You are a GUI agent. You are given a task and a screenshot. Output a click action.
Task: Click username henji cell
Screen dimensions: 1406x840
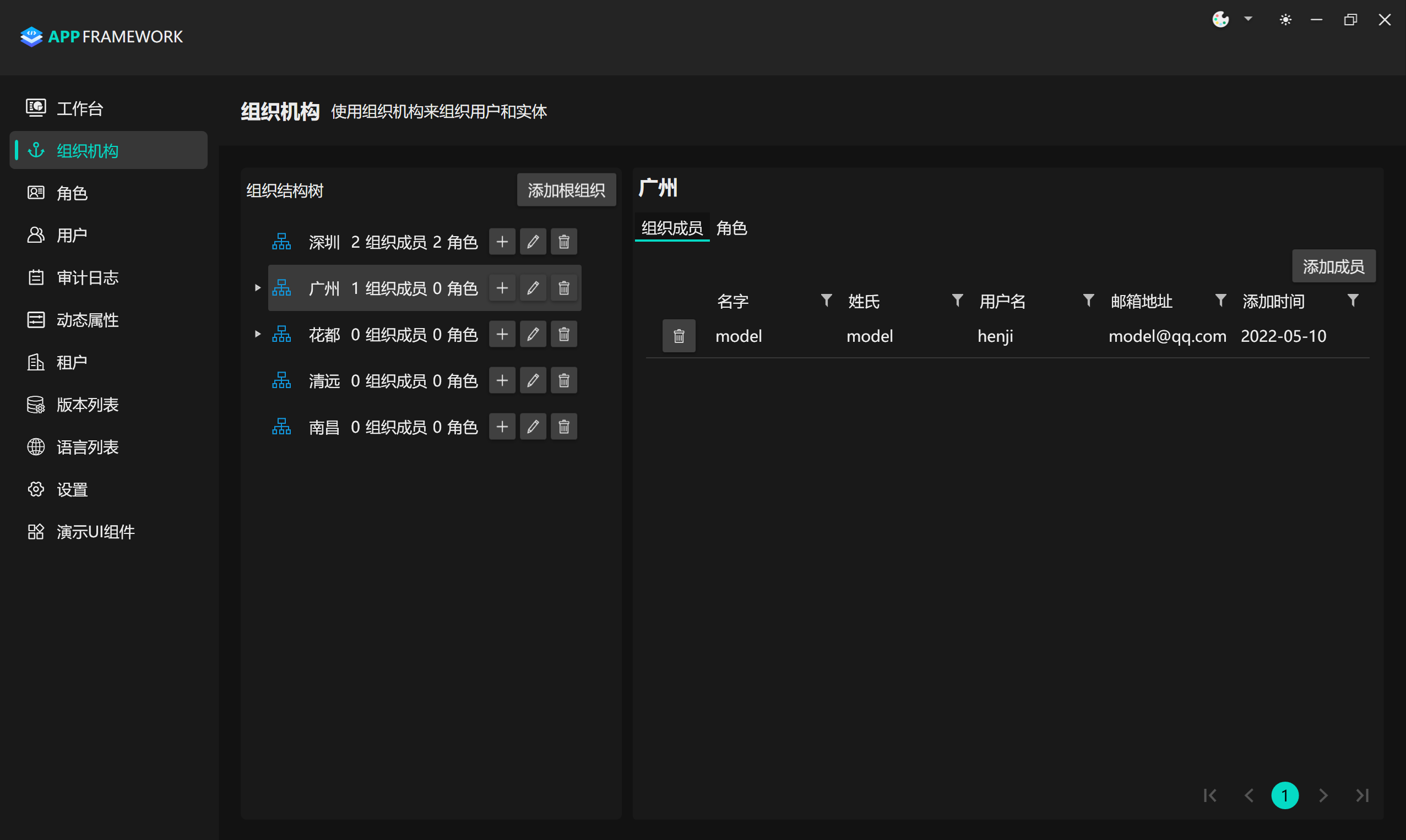[x=995, y=336]
